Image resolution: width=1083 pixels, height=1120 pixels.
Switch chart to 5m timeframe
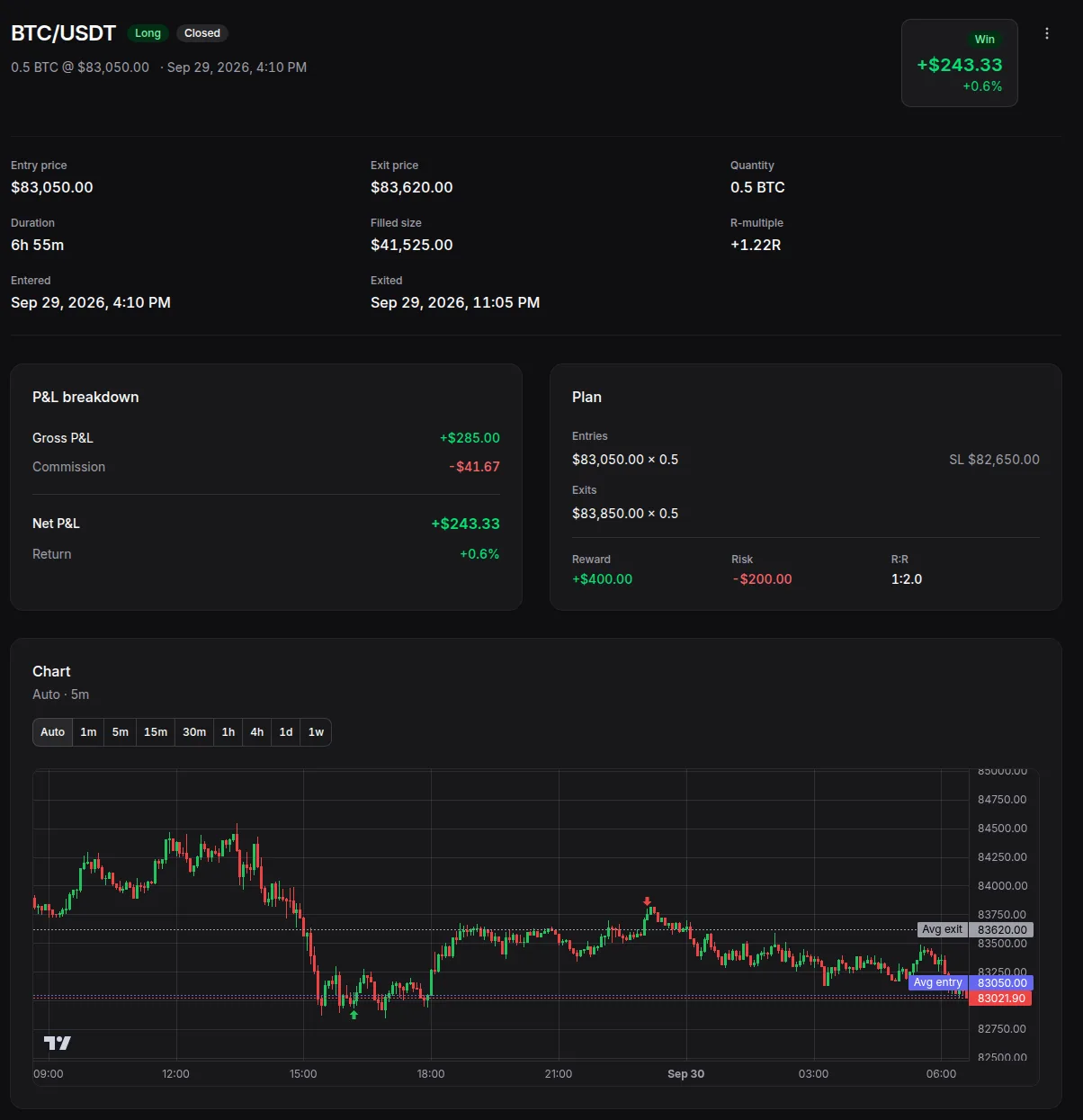(121, 732)
